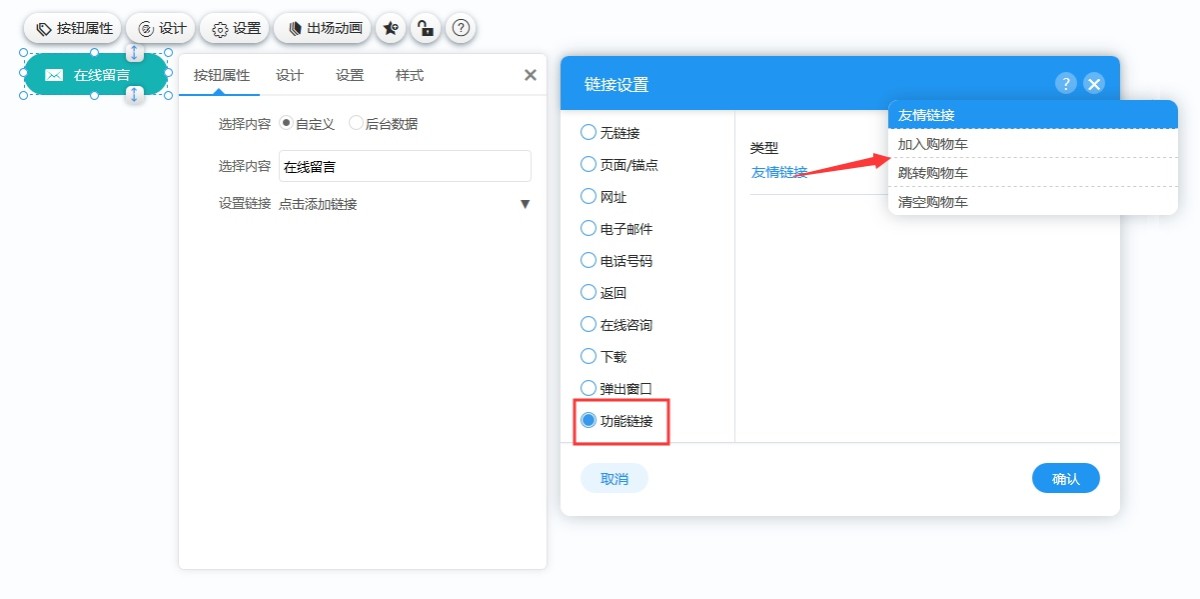This screenshot has height=599, width=1200.
Task: Switch to the 样式 tab
Action: [x=409, y=75]
